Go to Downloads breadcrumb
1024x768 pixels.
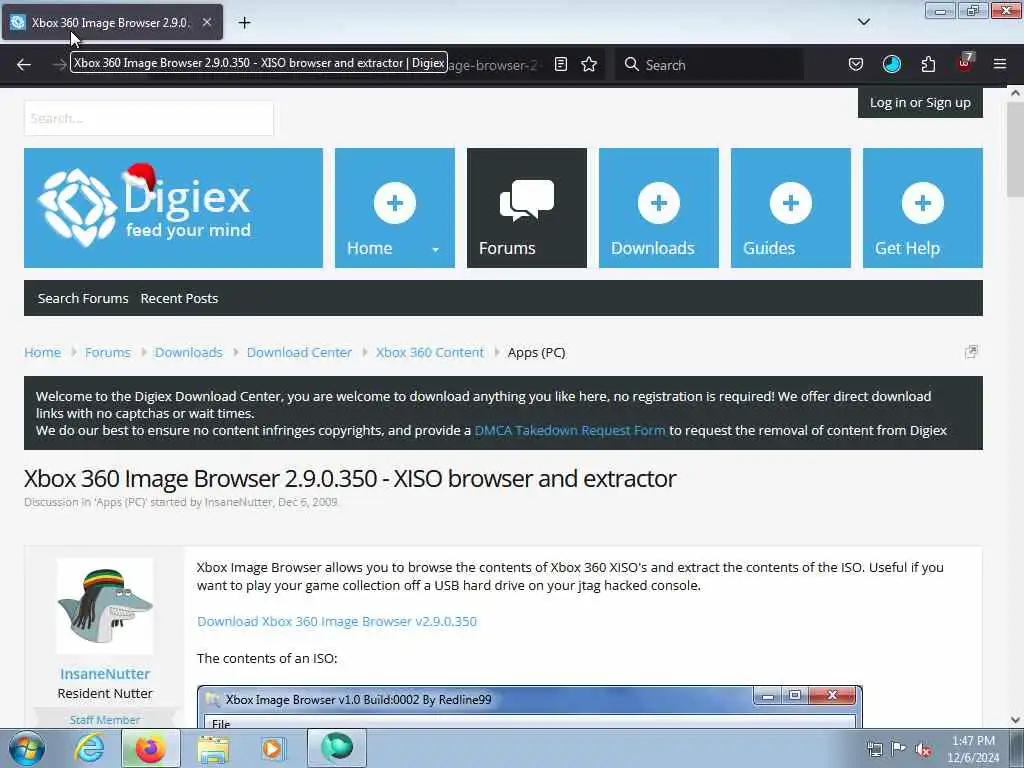(188, 353)
